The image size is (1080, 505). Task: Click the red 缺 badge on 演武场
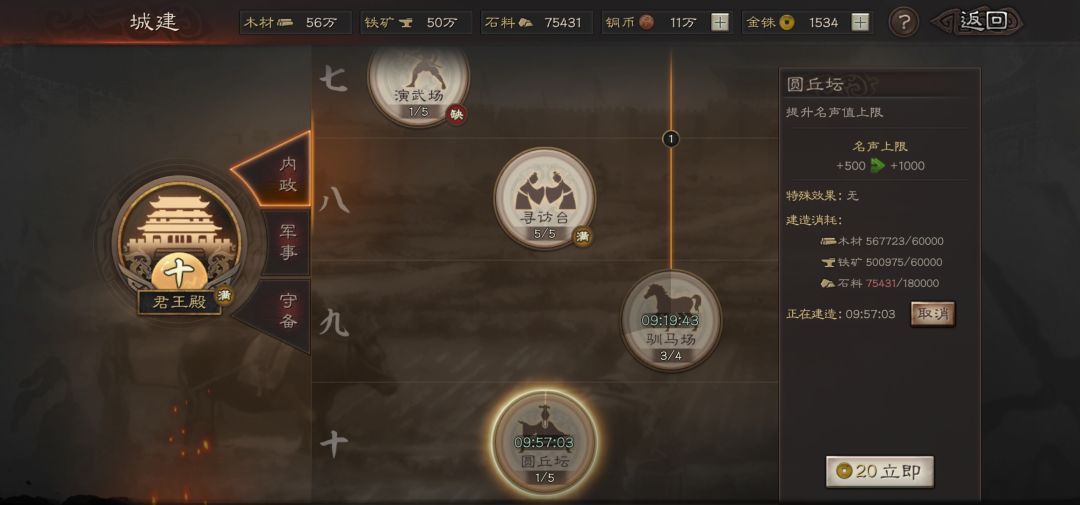click(x=455, y=114)
